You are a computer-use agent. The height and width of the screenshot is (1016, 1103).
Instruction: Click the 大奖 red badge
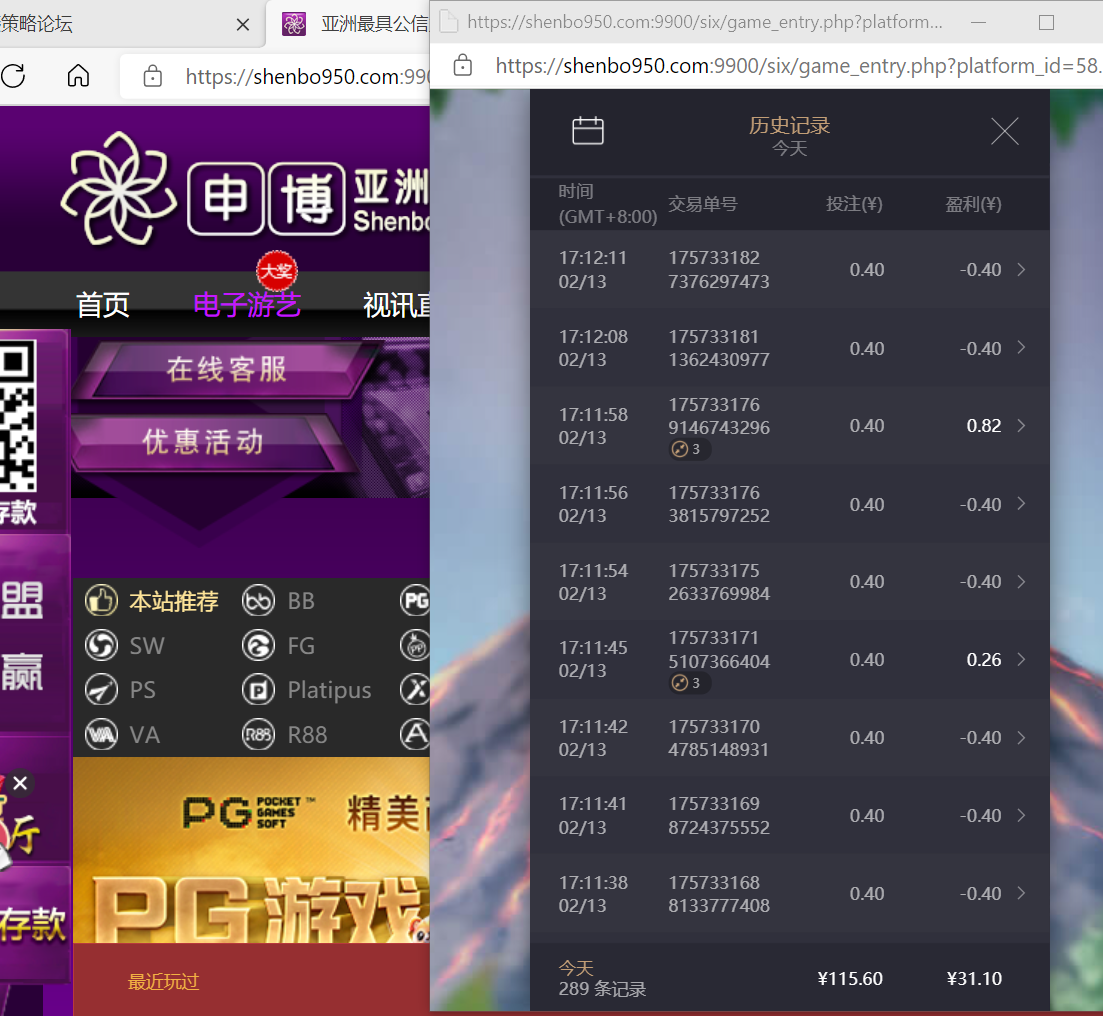276,271
